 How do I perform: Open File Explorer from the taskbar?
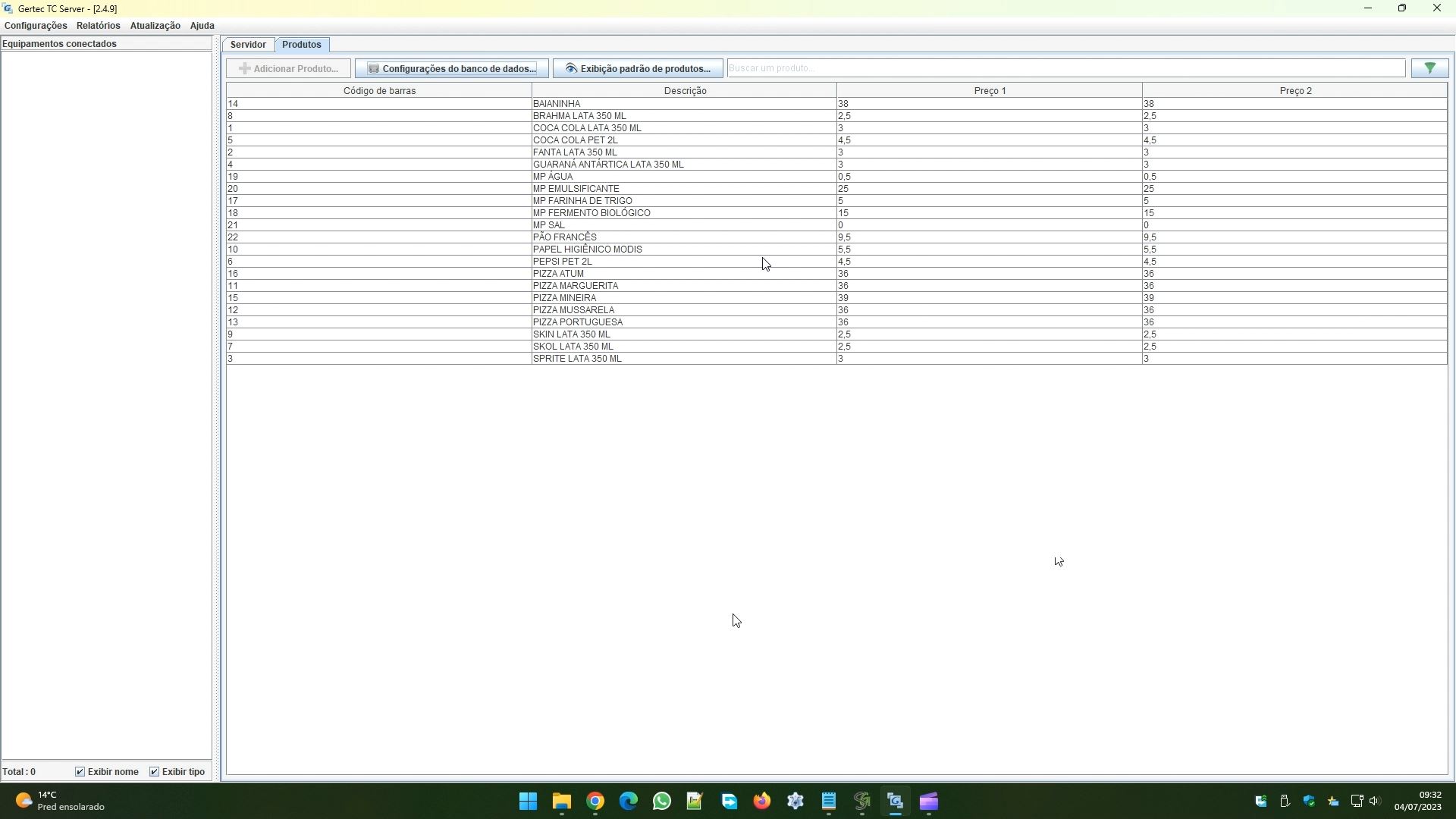coord(562,802)
